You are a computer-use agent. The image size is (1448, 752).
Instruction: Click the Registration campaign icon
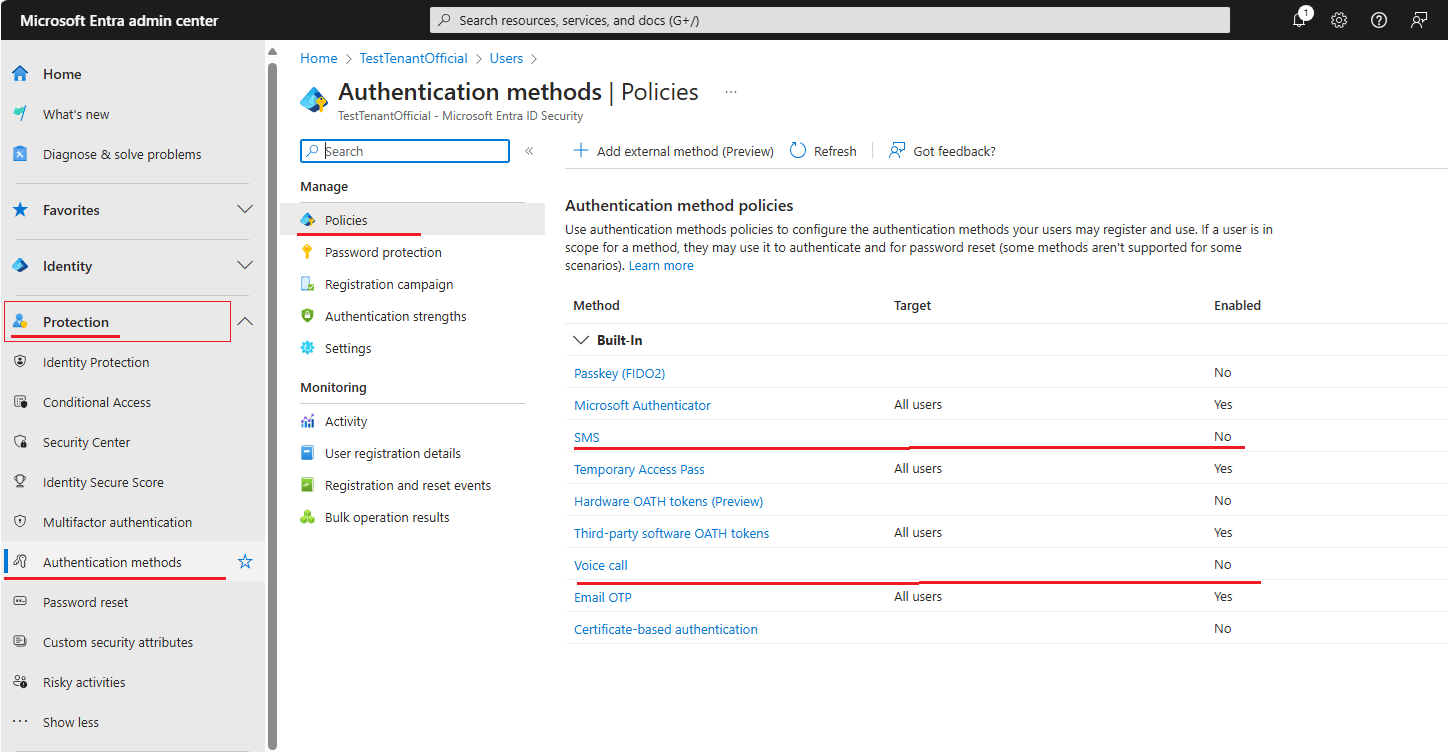[x=308, y=284]
